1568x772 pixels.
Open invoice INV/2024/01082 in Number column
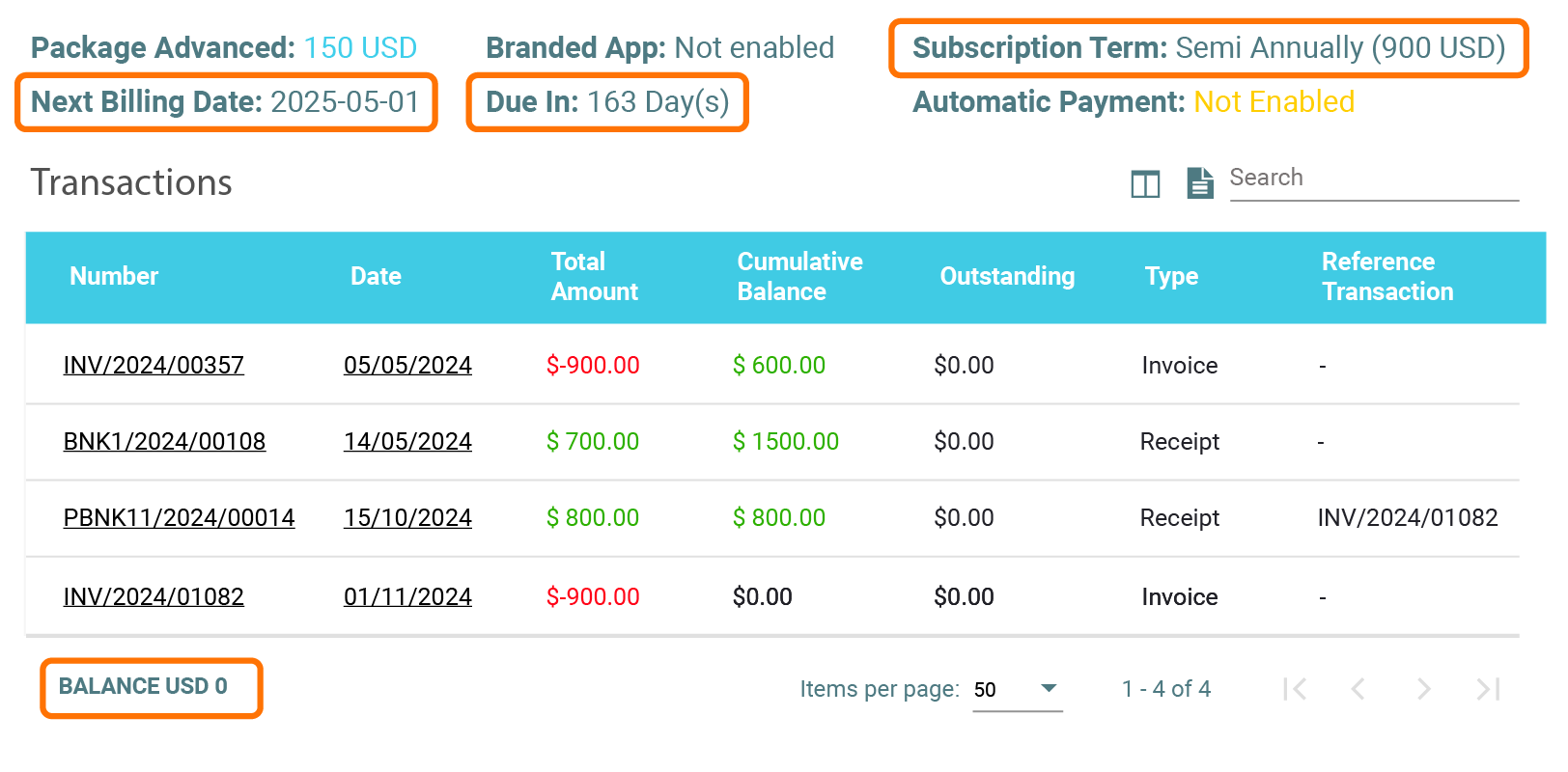click(154, 597)
